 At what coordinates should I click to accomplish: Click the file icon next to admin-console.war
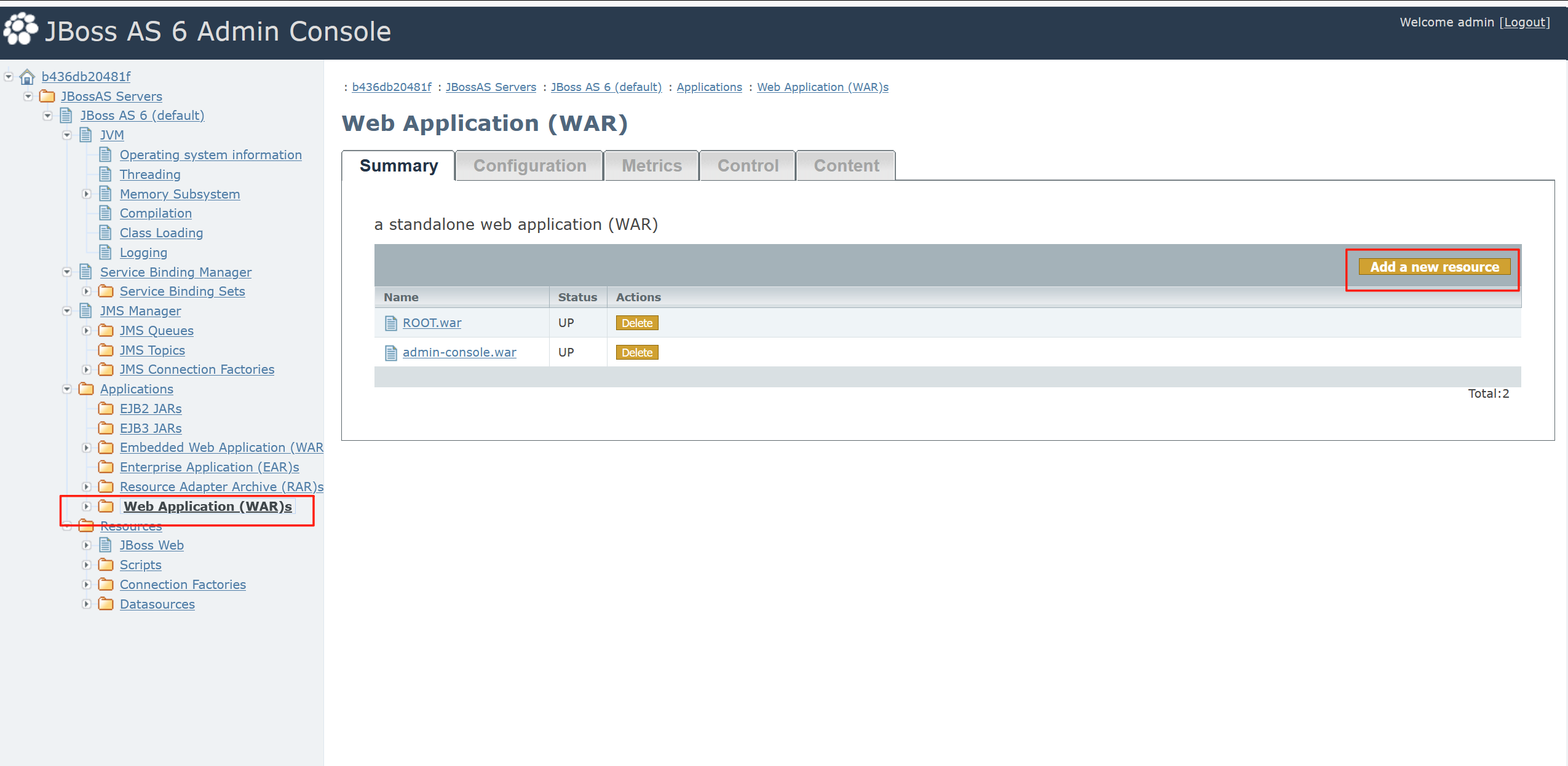pyautogui.click(x=391, y=352)
